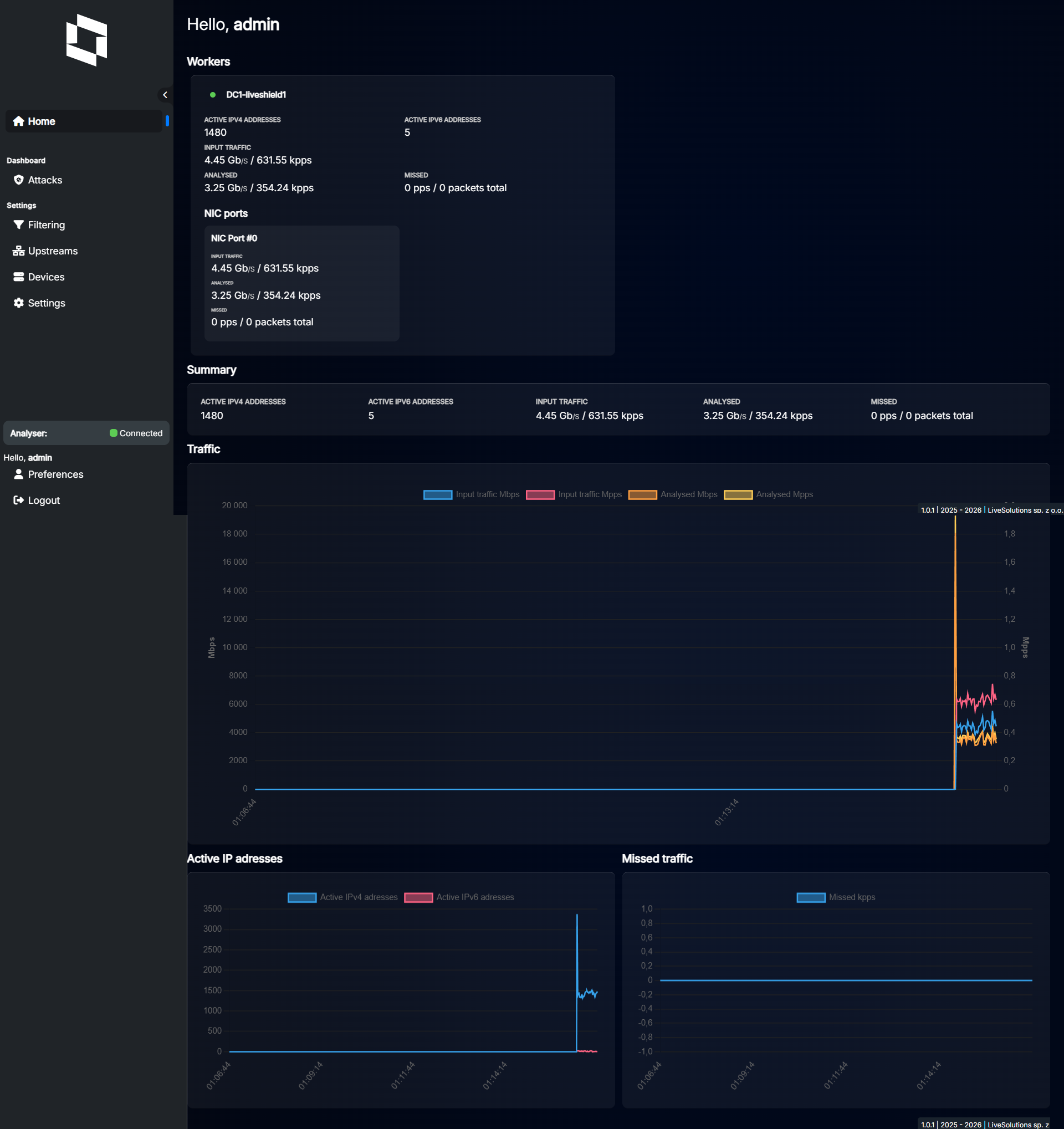
Task: Toggle Input traffic Mpps legend series
Action: (x=589, y=494)
